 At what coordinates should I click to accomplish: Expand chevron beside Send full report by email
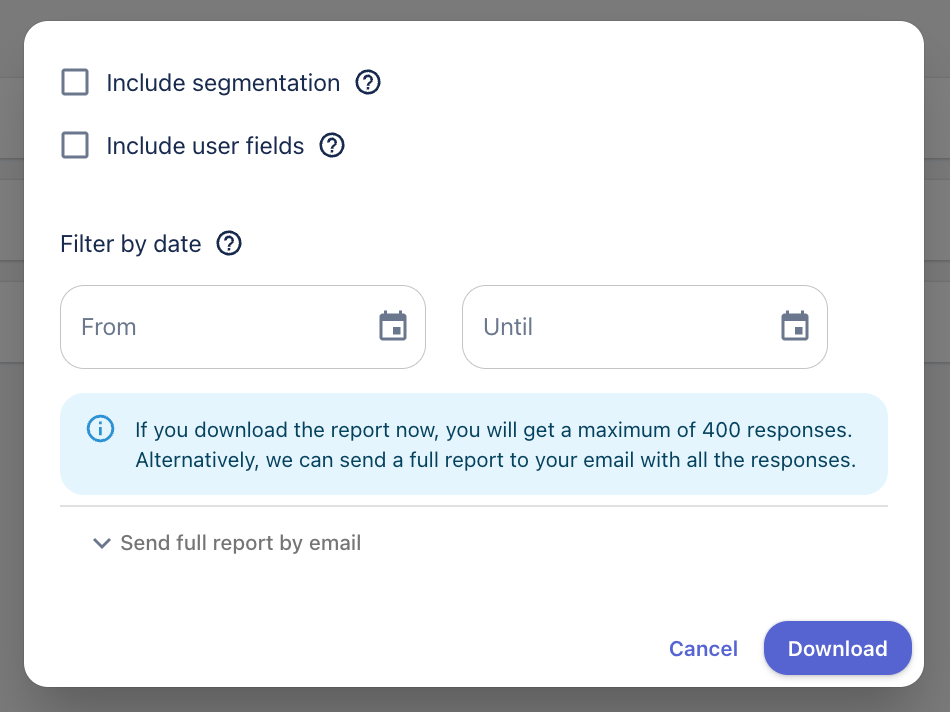101,543
